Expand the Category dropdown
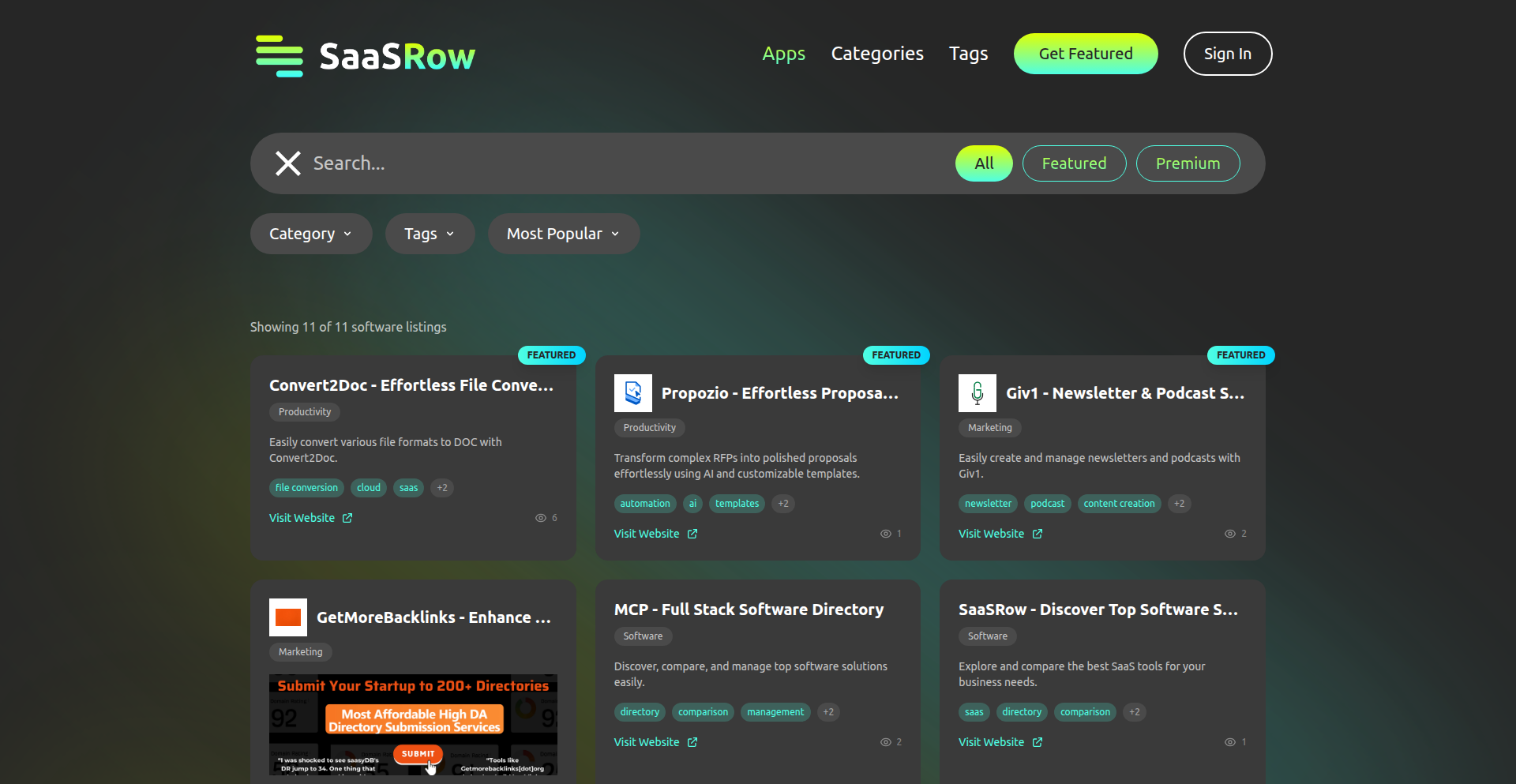 pyautogui.click(x=311, y=234)
